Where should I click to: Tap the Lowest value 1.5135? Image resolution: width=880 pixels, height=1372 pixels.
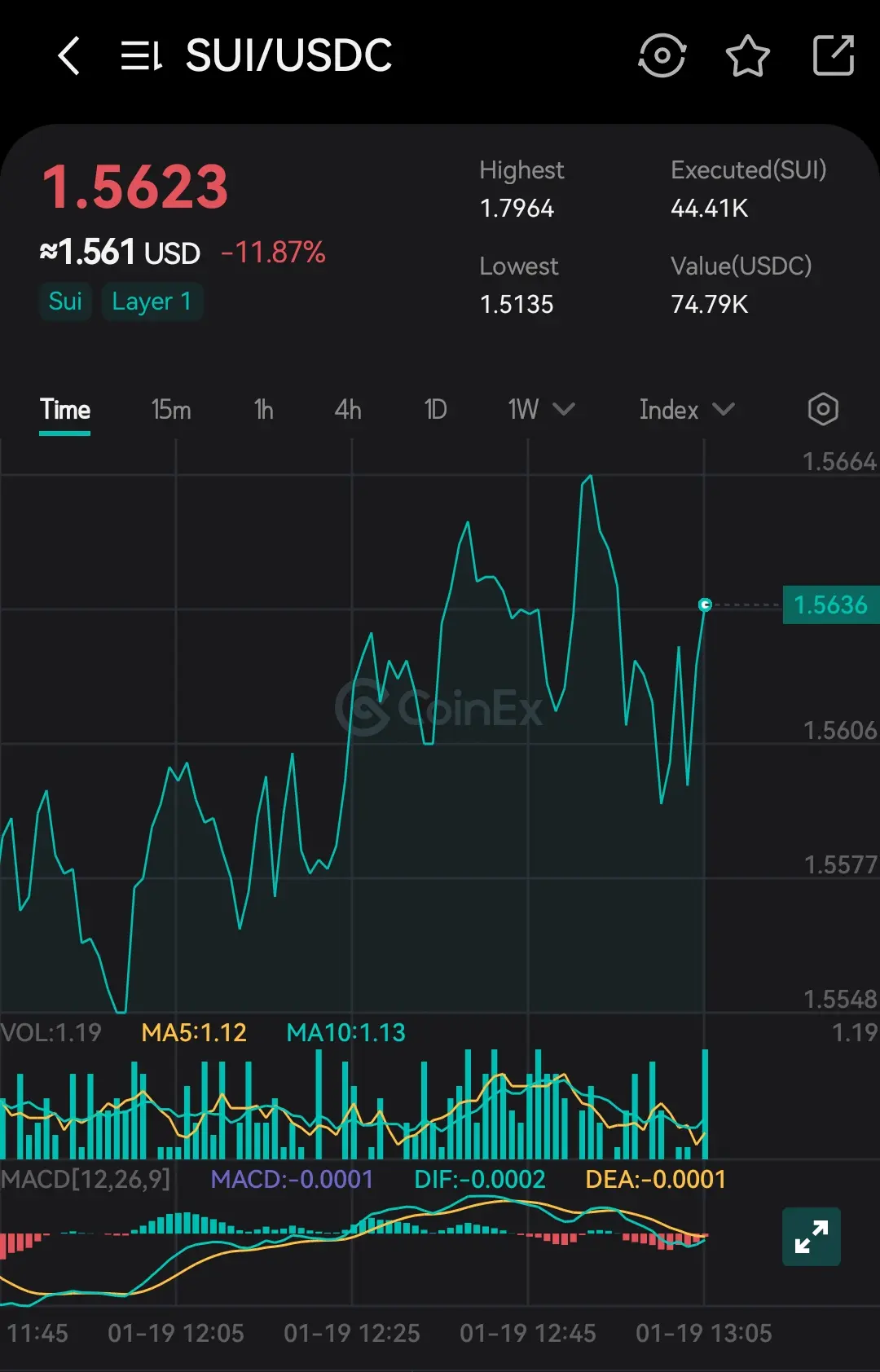pyautogui.click(x=517, y=305)
